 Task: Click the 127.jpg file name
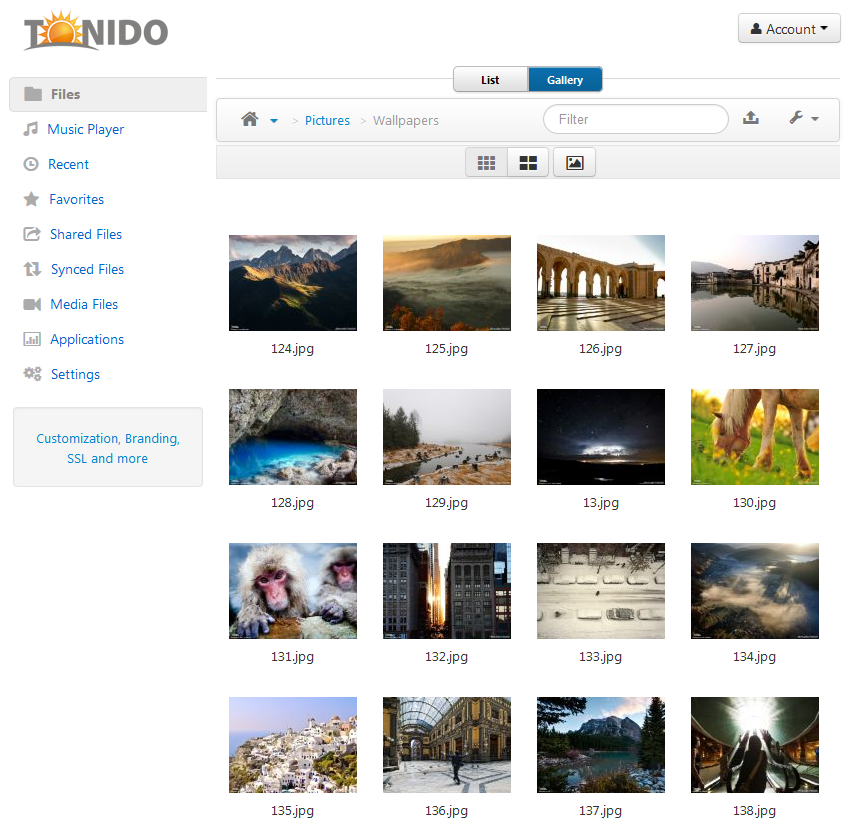pos(754,349)
